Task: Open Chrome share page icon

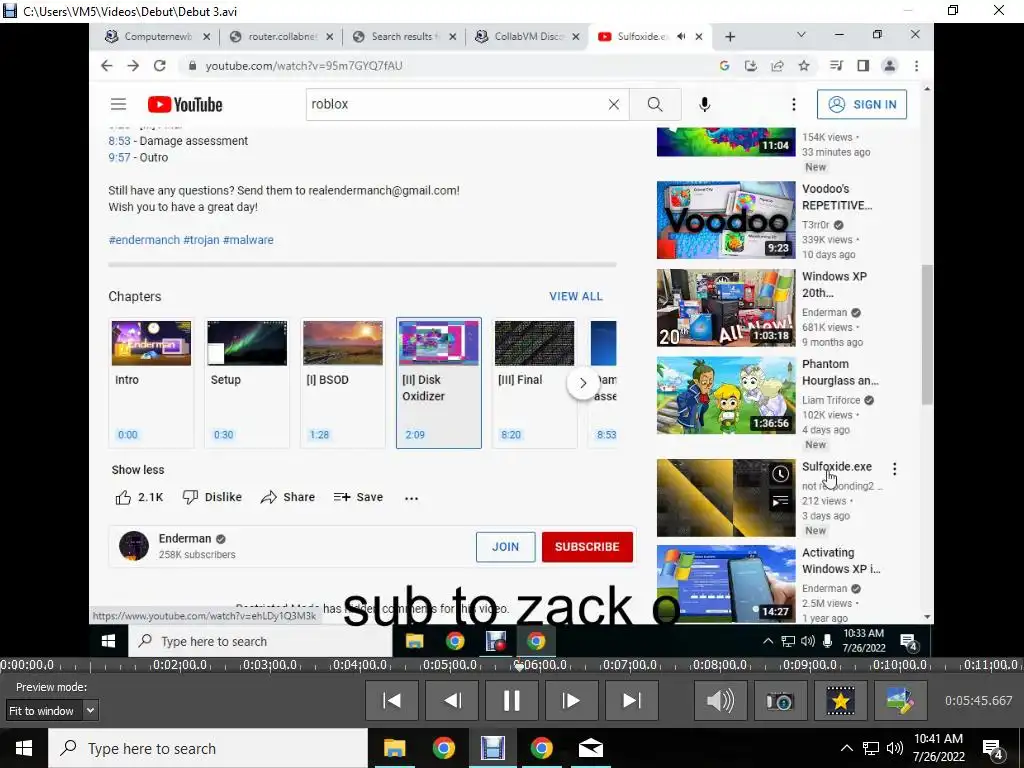Action: [x=777, y=65]
